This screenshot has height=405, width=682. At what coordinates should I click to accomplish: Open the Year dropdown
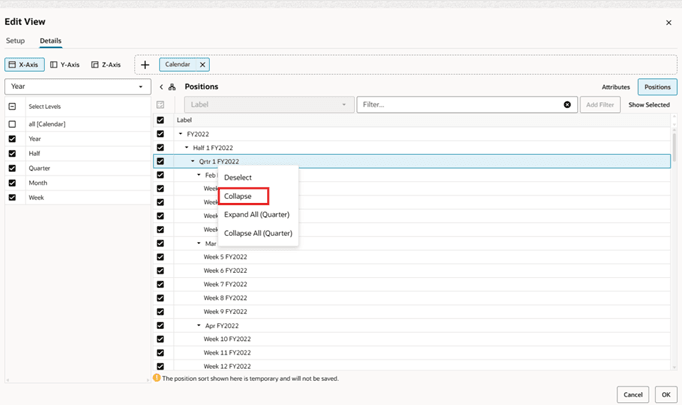click(78, 87)
